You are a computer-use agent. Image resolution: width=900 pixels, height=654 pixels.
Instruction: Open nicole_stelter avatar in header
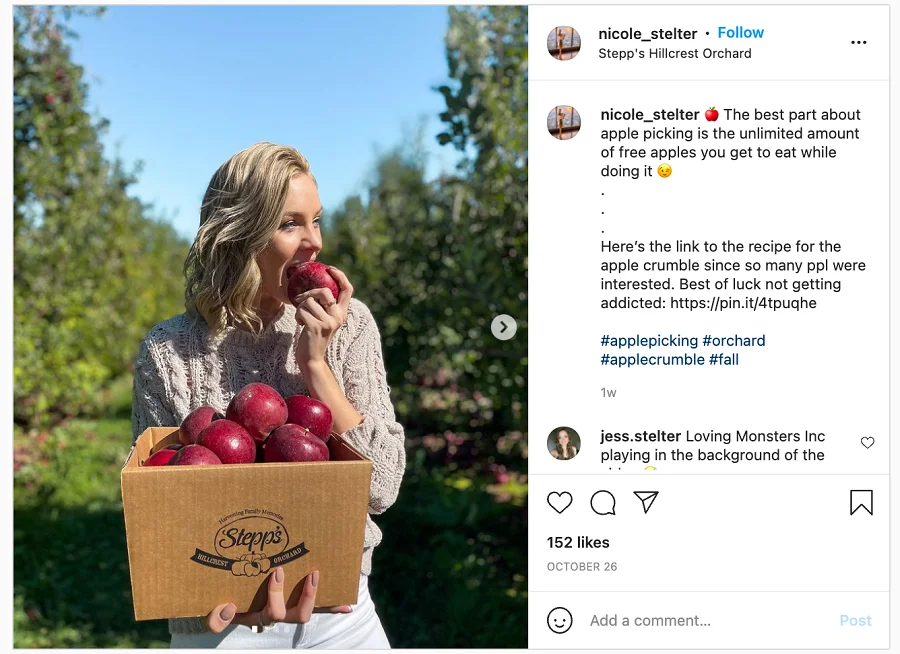pos(563,43)
